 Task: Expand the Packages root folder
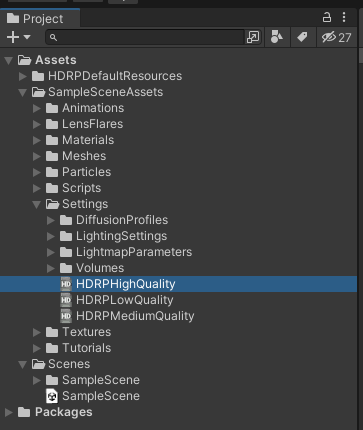[9, 412]
